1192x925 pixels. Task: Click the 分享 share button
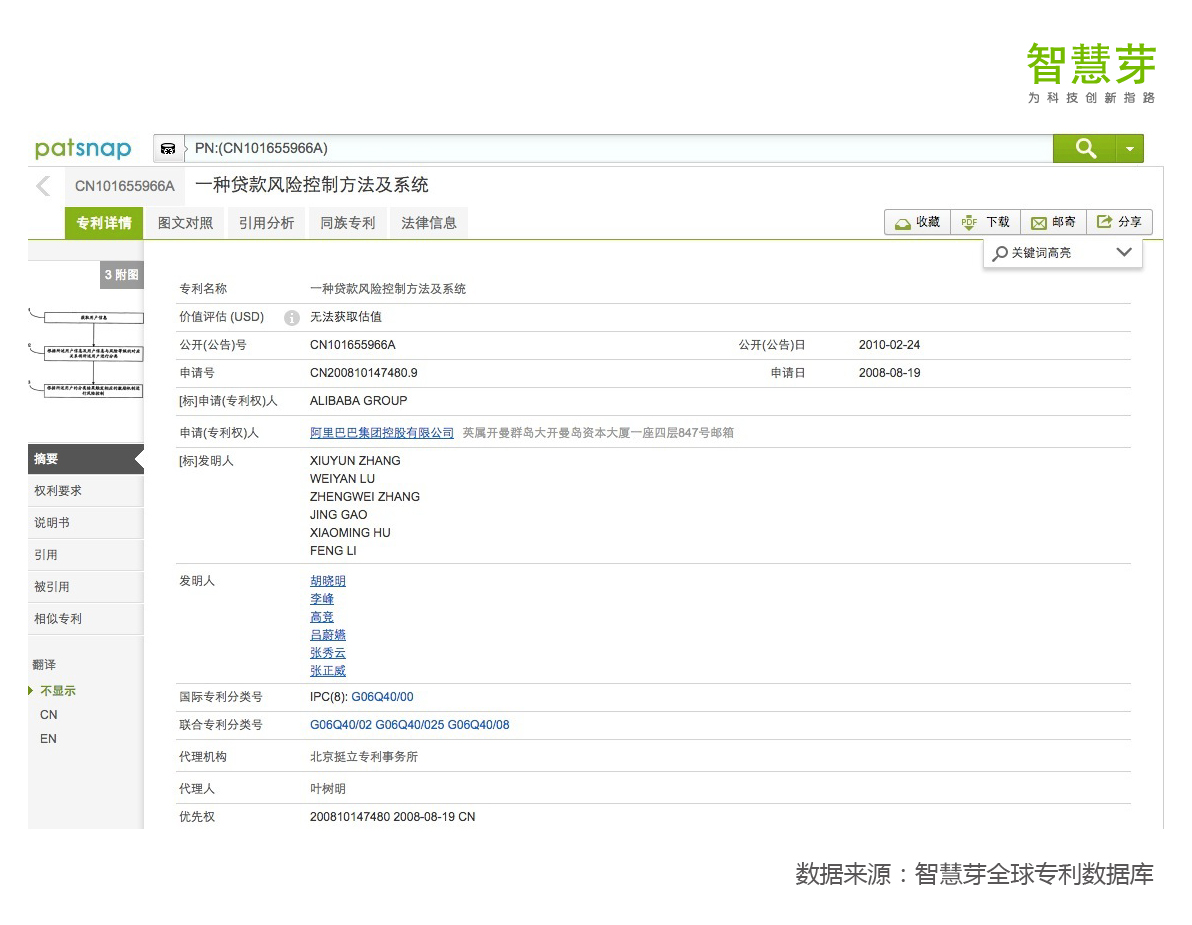(1119, 222)
